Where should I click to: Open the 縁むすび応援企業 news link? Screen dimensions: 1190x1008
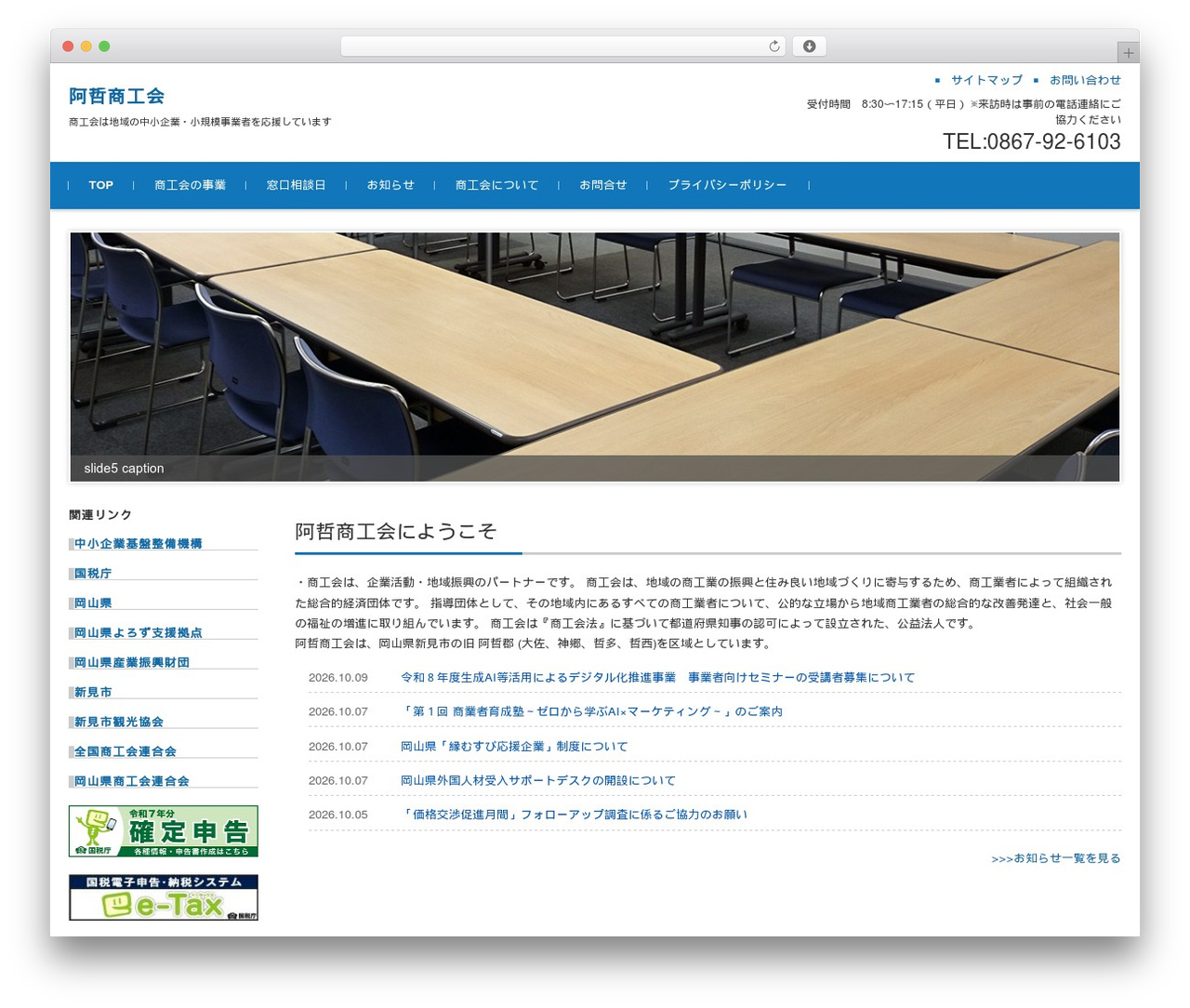tap(514, 747)
